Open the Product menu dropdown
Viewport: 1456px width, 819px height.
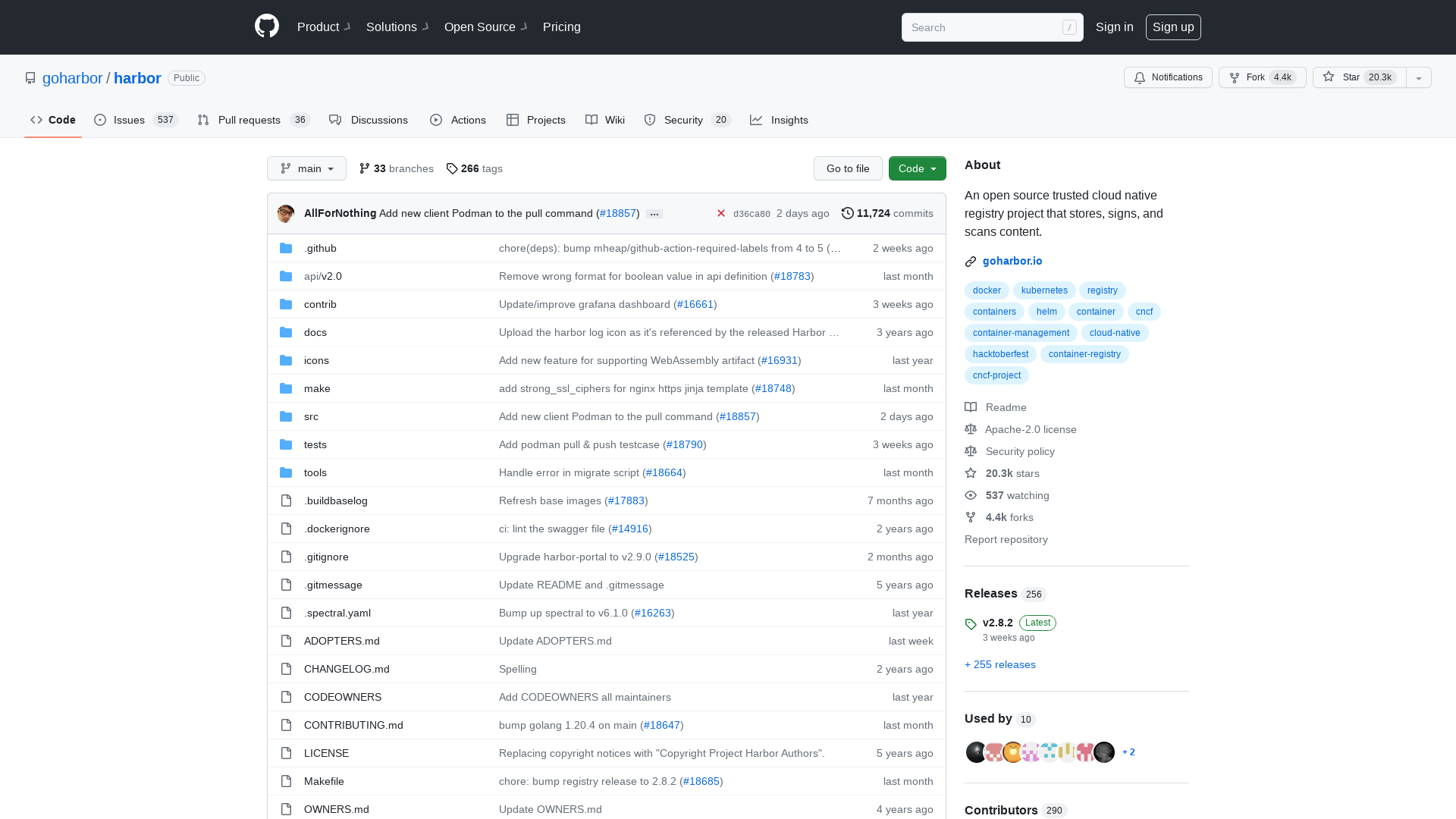(324, 27)
